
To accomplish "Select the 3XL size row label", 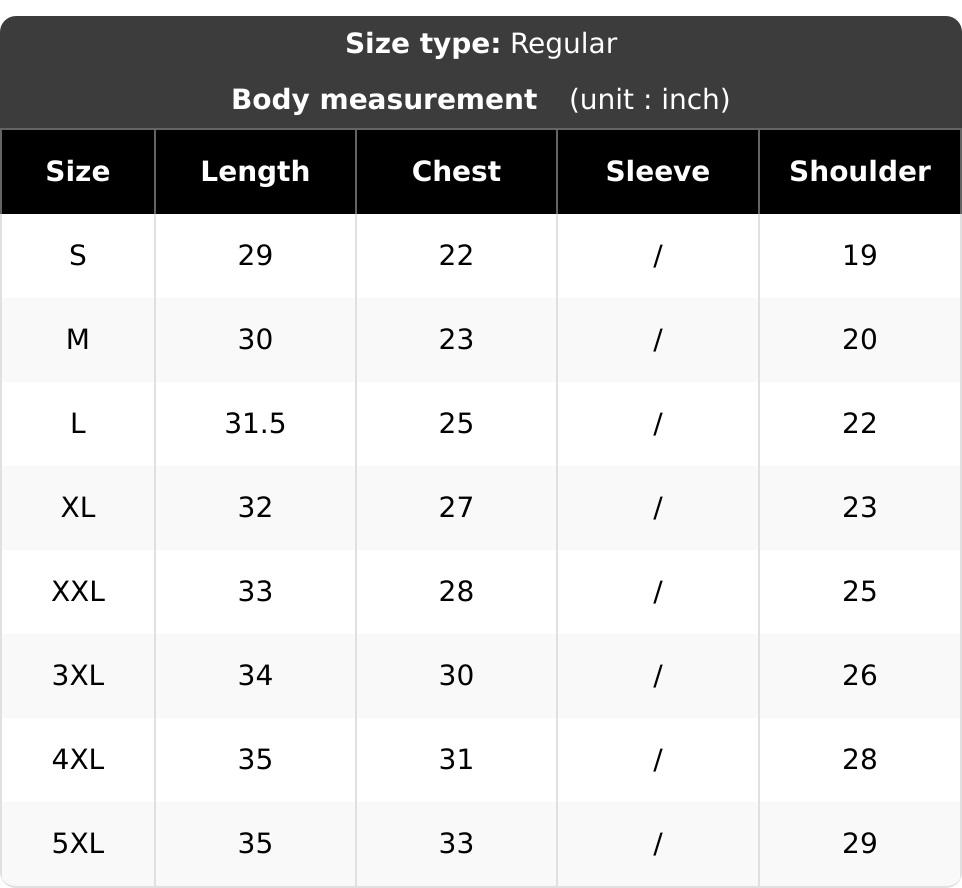I will coord(78,676).
